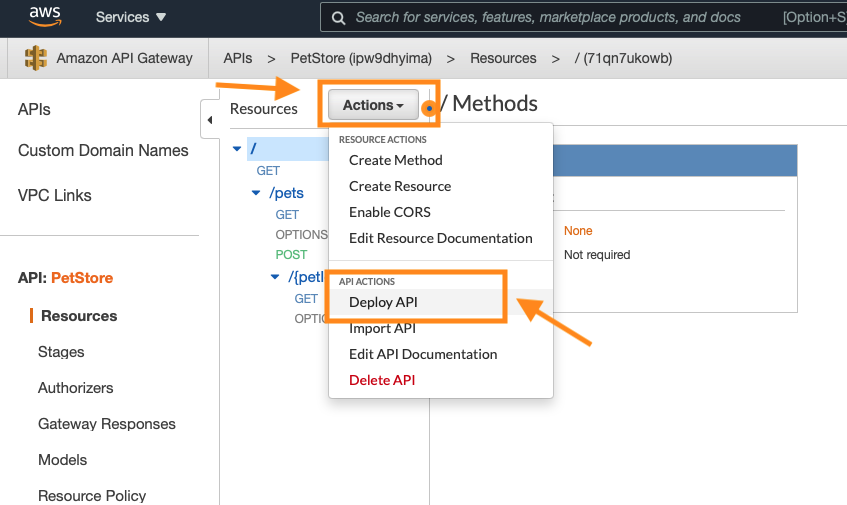Focus the AWS services search field
The width and height of the screenshot is (847, 505).
tap(583, 17)
